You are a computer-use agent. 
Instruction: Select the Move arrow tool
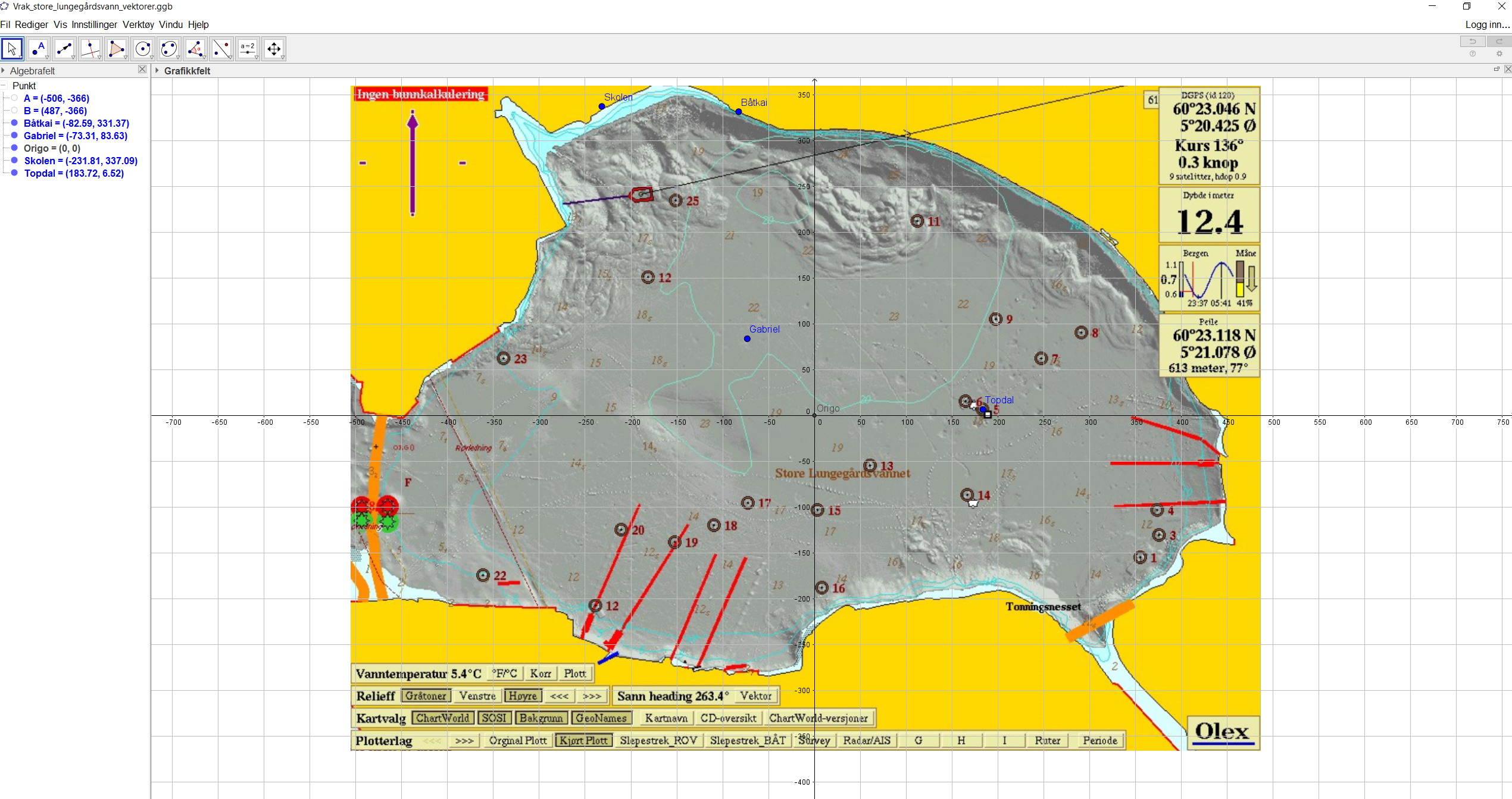[12, 49]
